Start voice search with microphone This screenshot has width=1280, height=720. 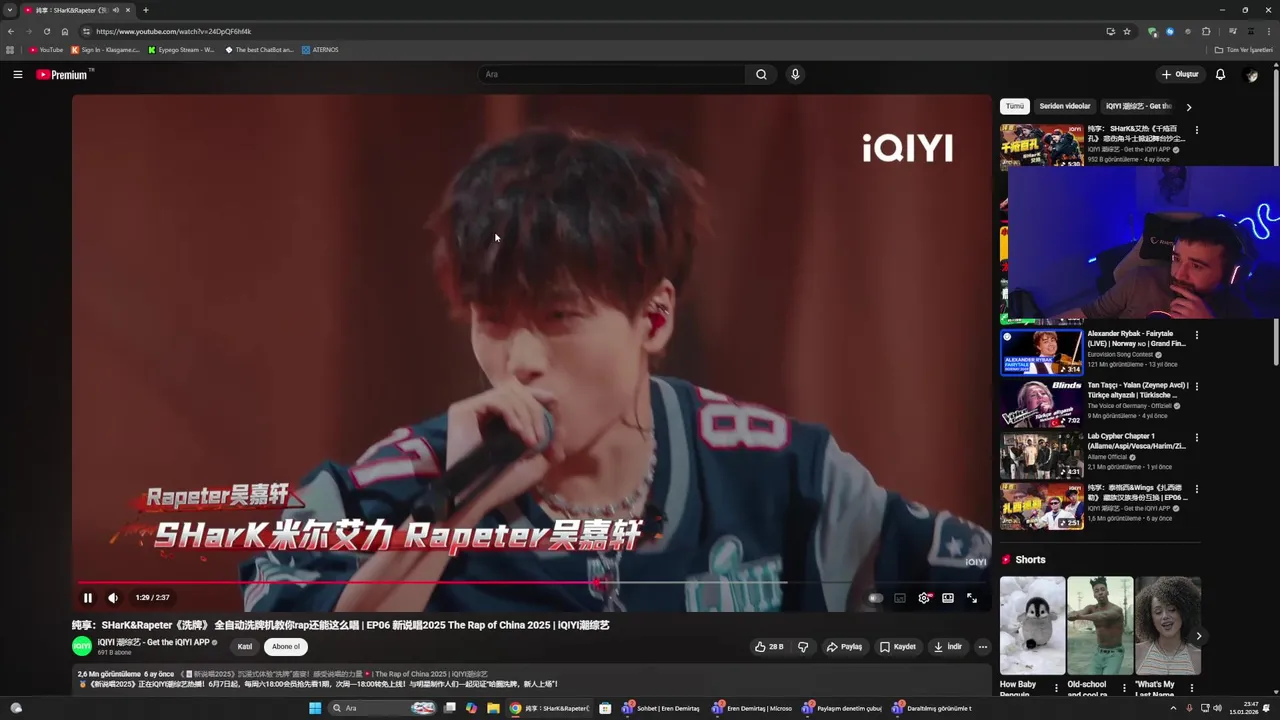coord(795,74)
